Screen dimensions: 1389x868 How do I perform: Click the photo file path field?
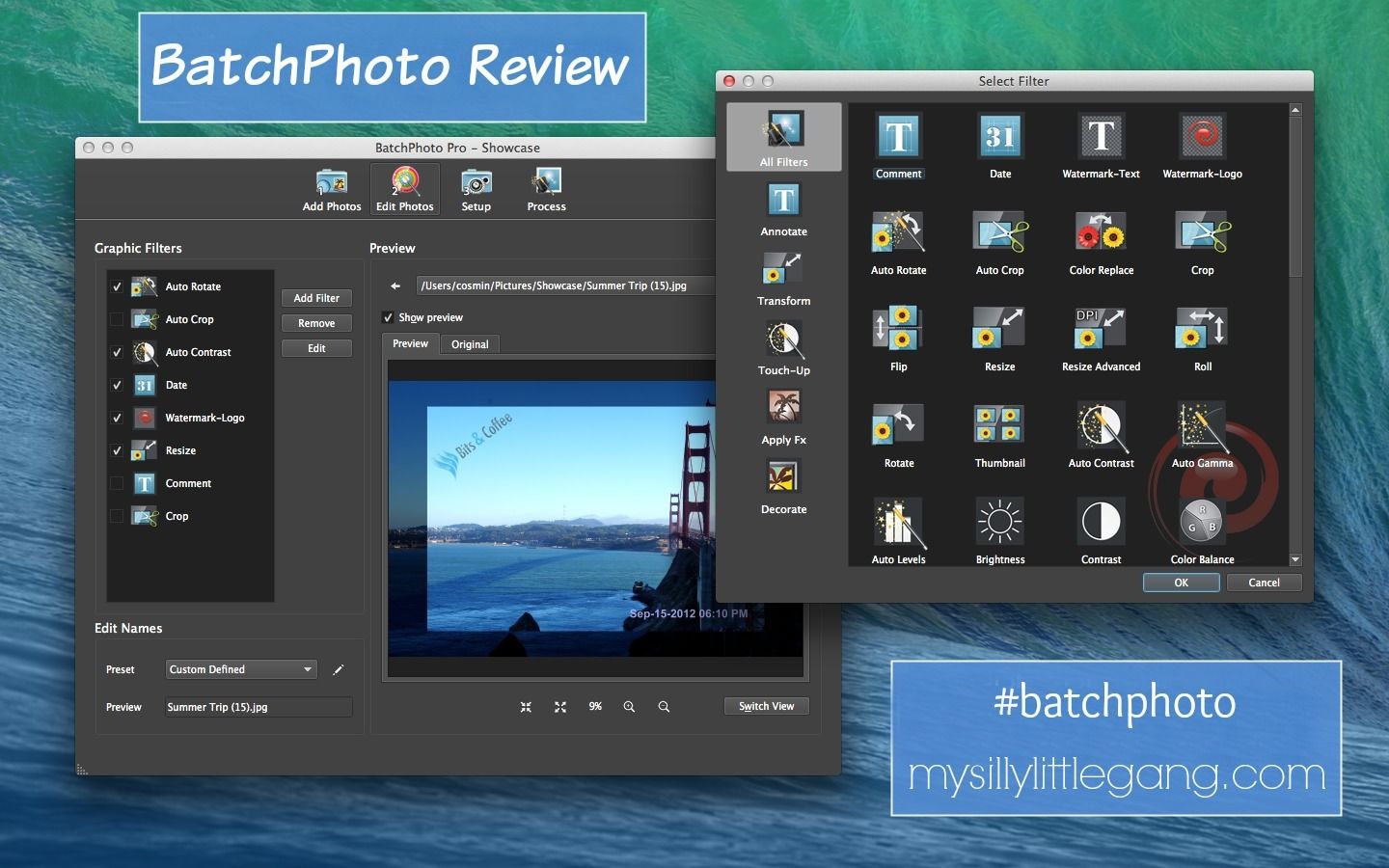(565, 285)
